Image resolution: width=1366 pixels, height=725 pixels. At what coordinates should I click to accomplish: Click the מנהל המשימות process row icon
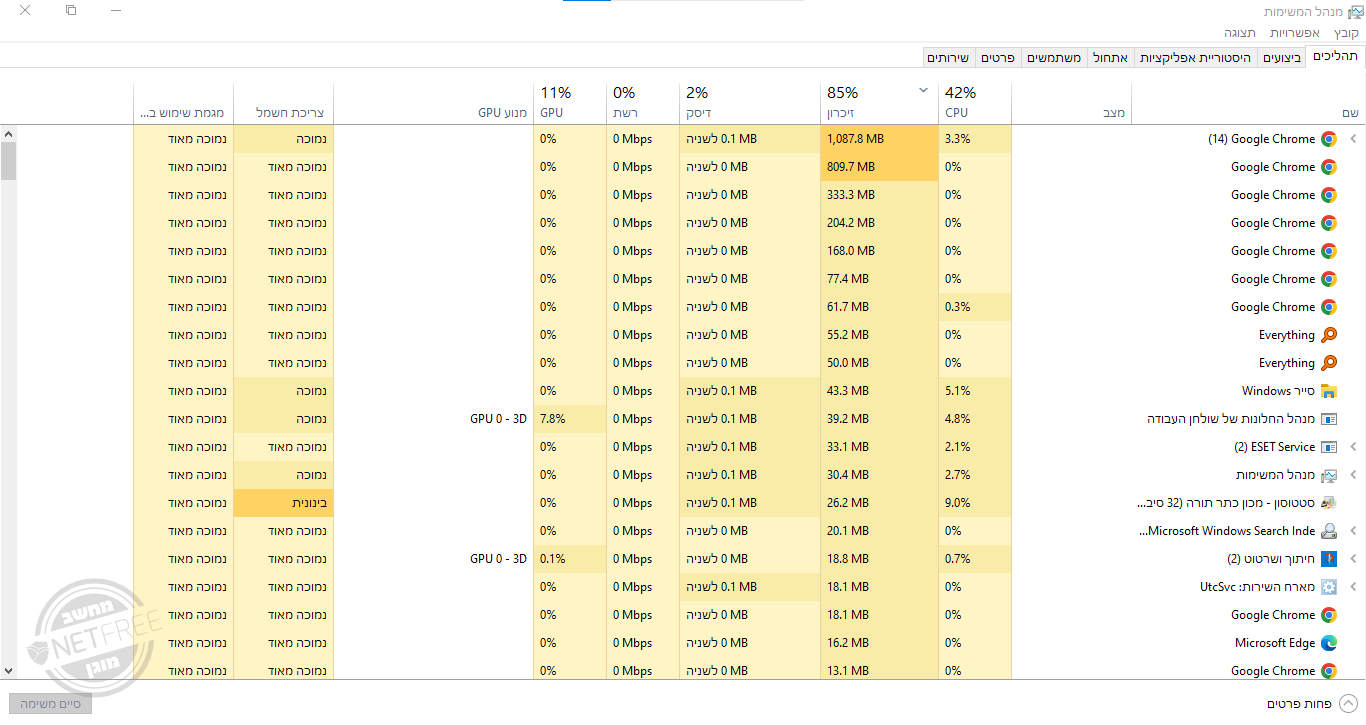pos(1329,475)
